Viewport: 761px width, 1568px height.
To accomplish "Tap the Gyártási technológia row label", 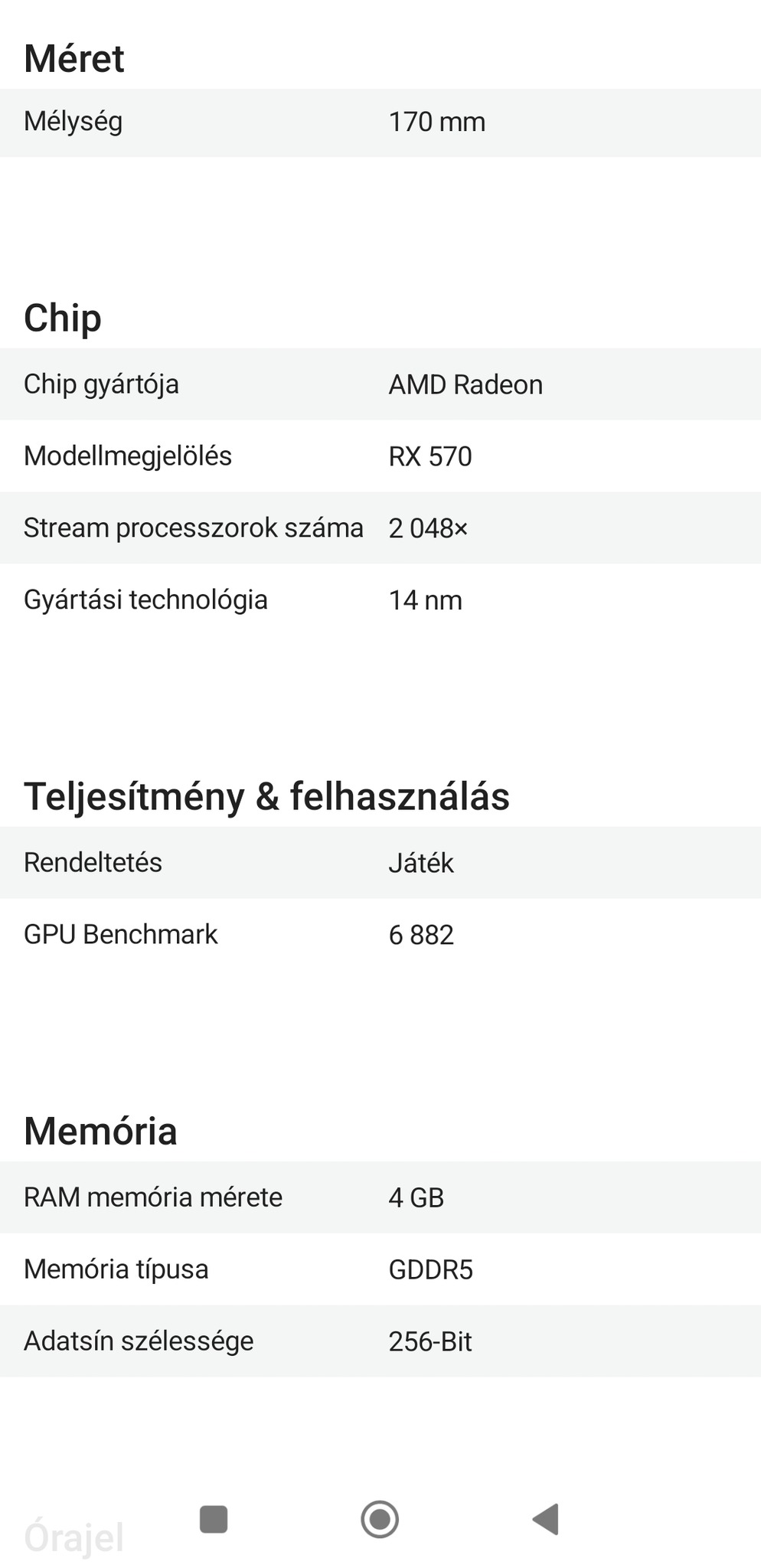I will click(145, 600).
